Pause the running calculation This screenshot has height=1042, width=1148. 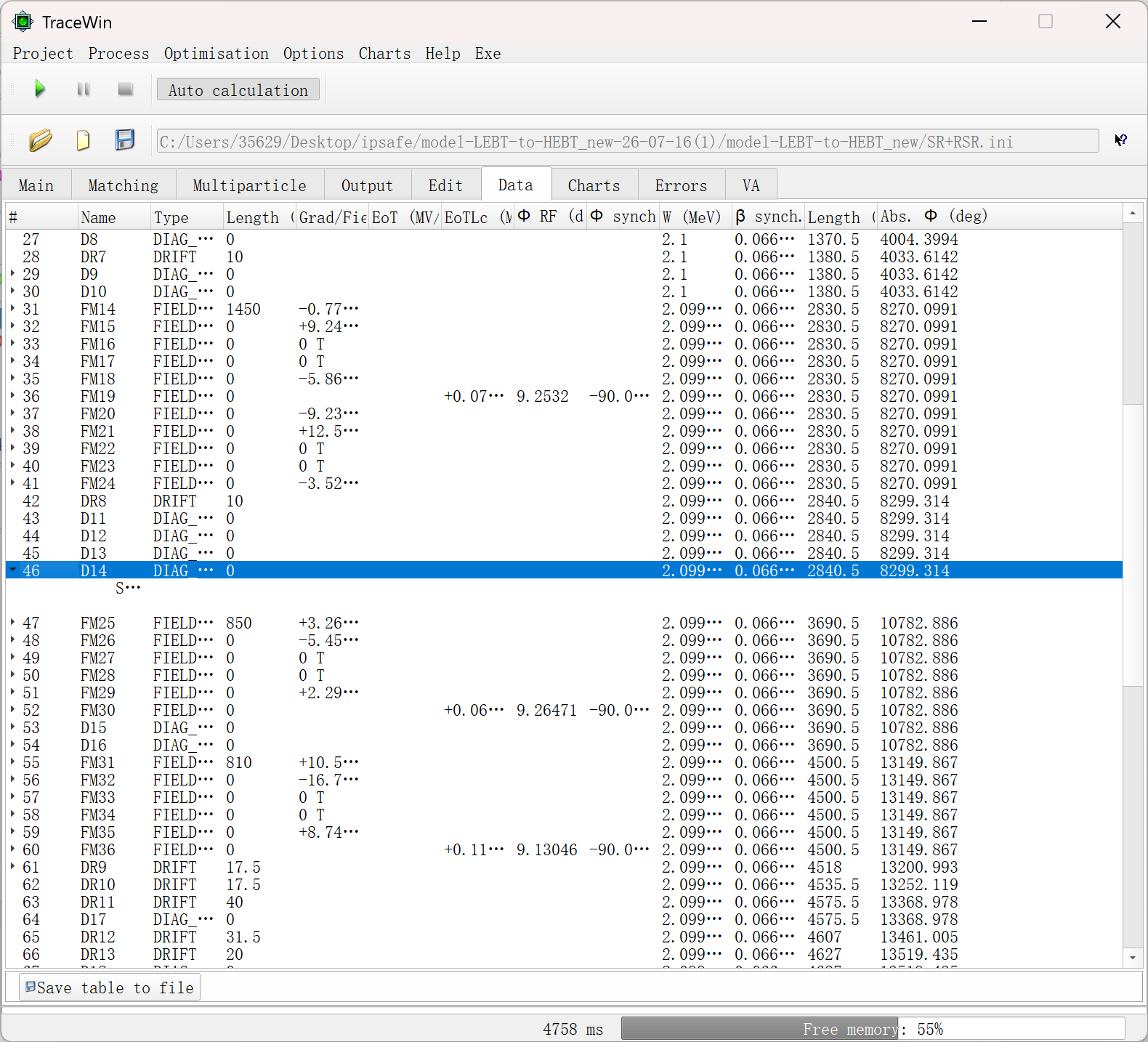[84, 89]
